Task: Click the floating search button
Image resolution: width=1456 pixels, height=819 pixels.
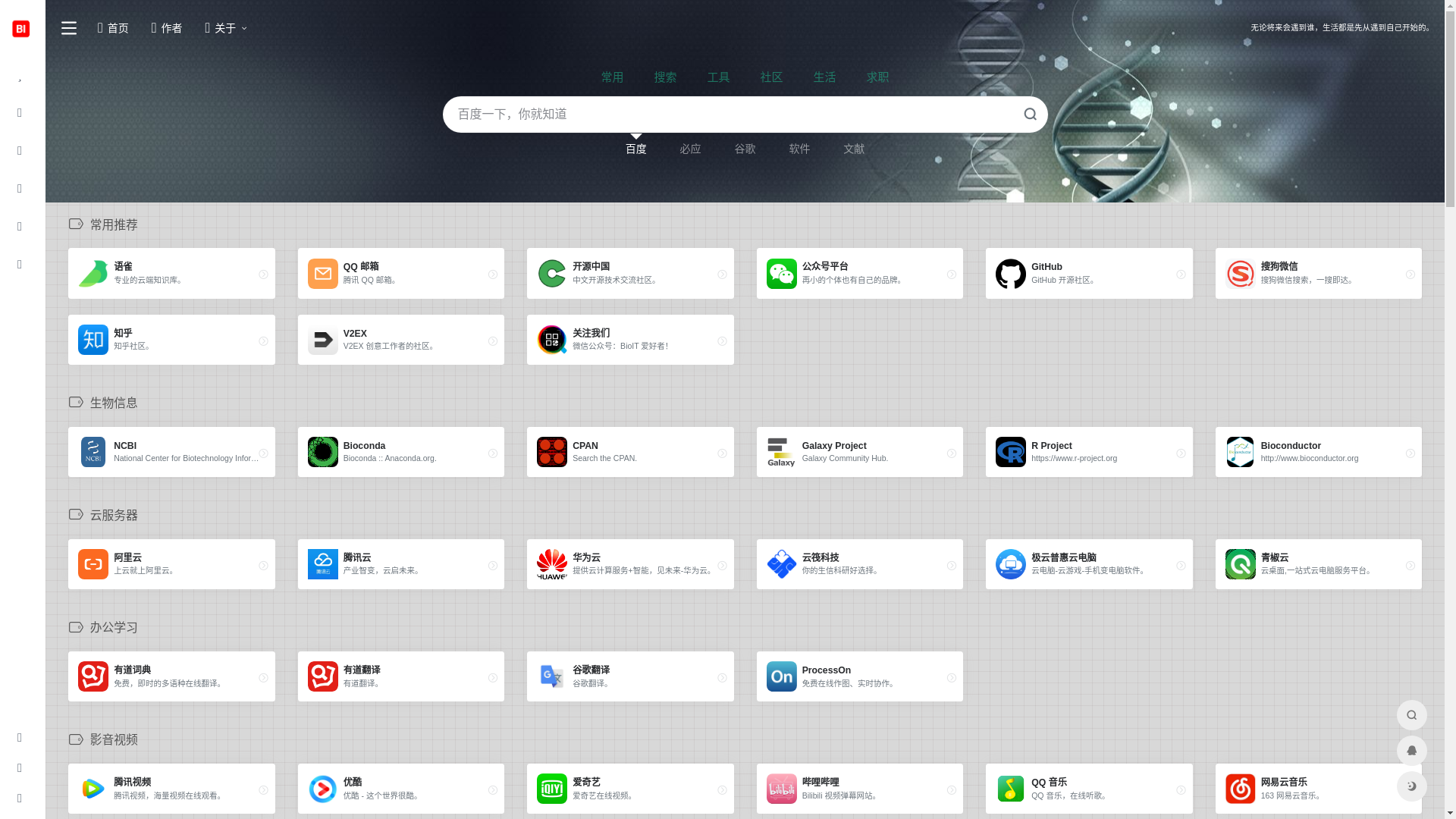Action: coord(1412,715)
